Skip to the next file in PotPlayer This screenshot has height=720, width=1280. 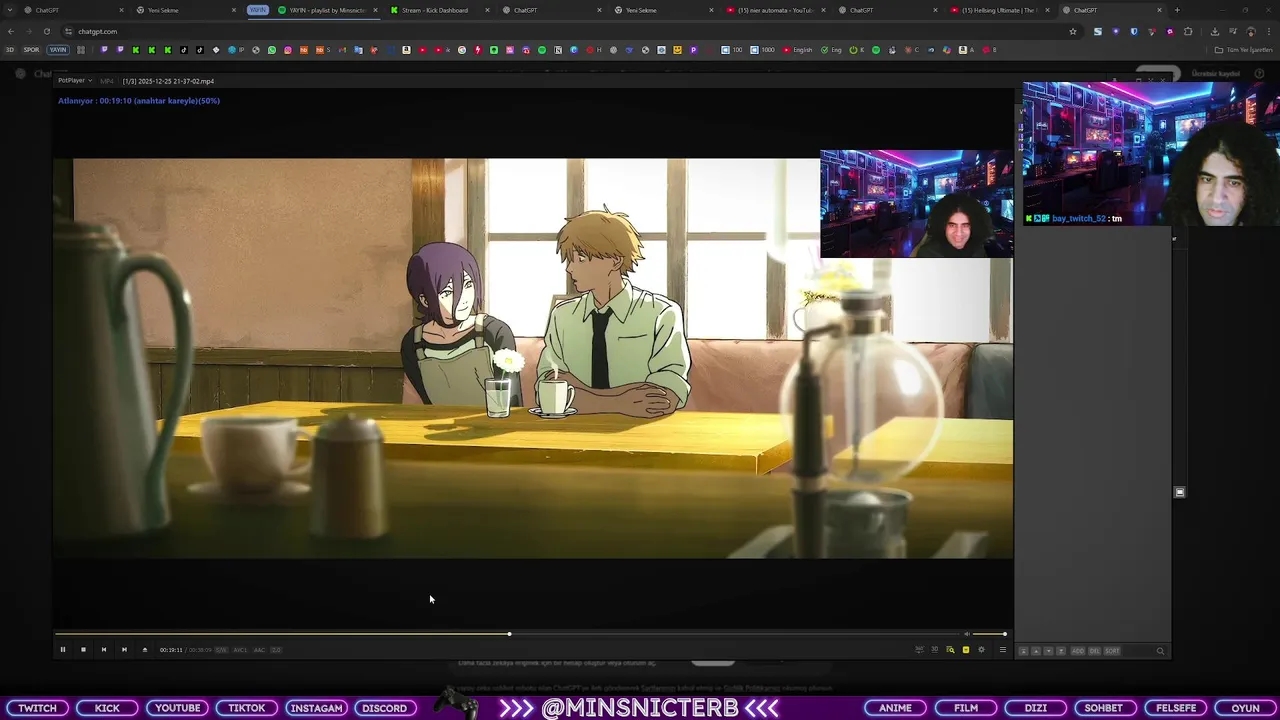(x=124, y=650)
